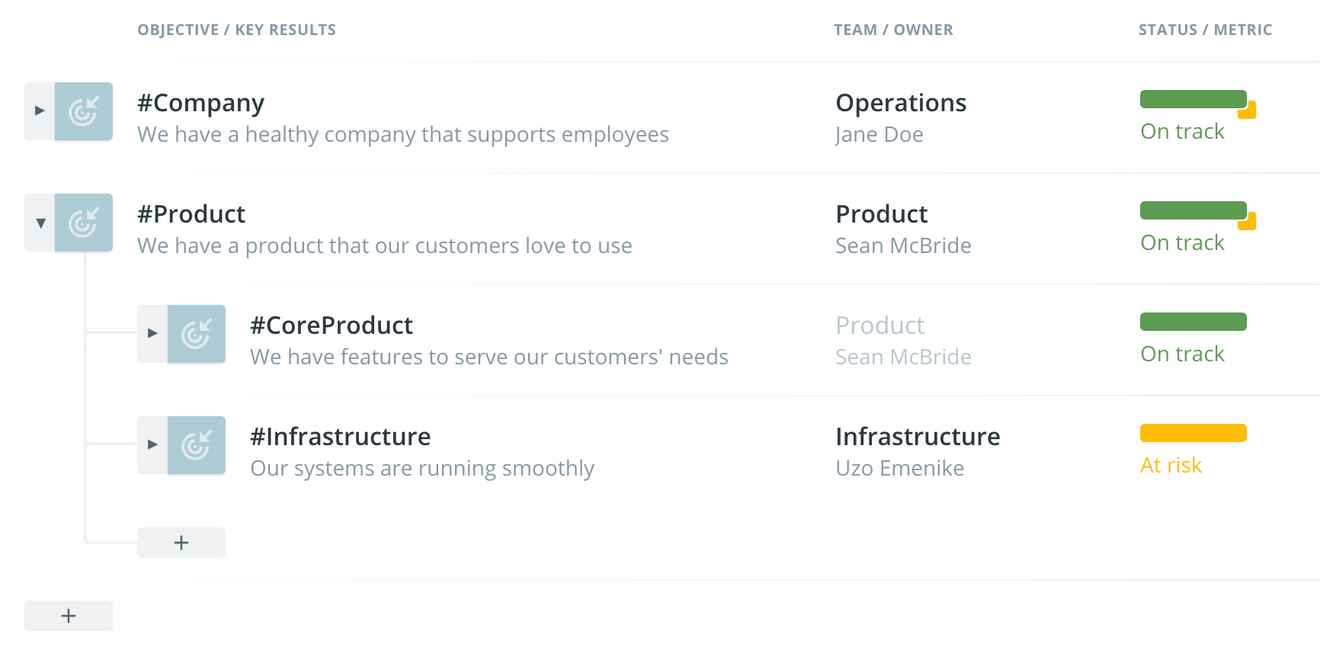Click the #CoreProduct objective target icon
The width and height of the screenshot is (1320, 657).
[x=197, y=333]
